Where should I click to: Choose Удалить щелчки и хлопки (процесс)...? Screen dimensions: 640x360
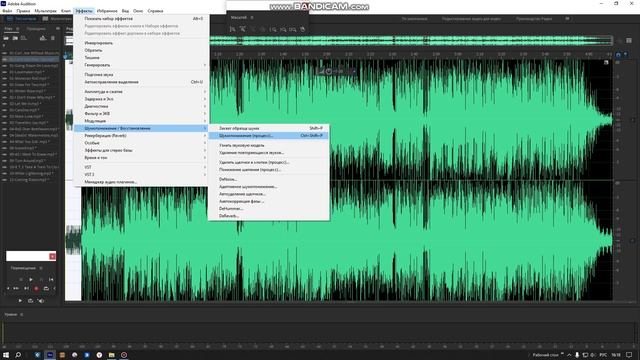click(269, 162)
